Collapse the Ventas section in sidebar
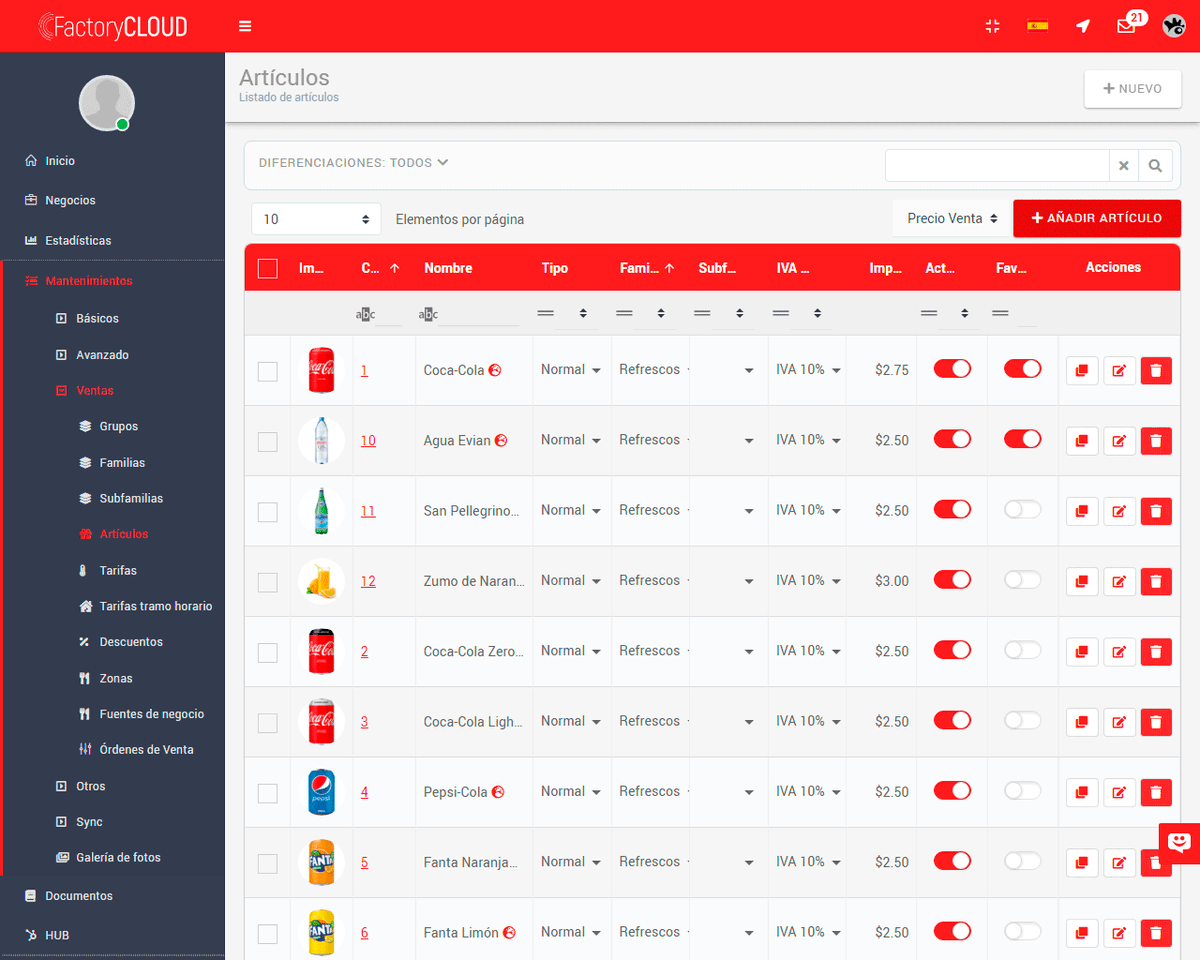Screen dimensions: 1200x960 click(85, 391)
